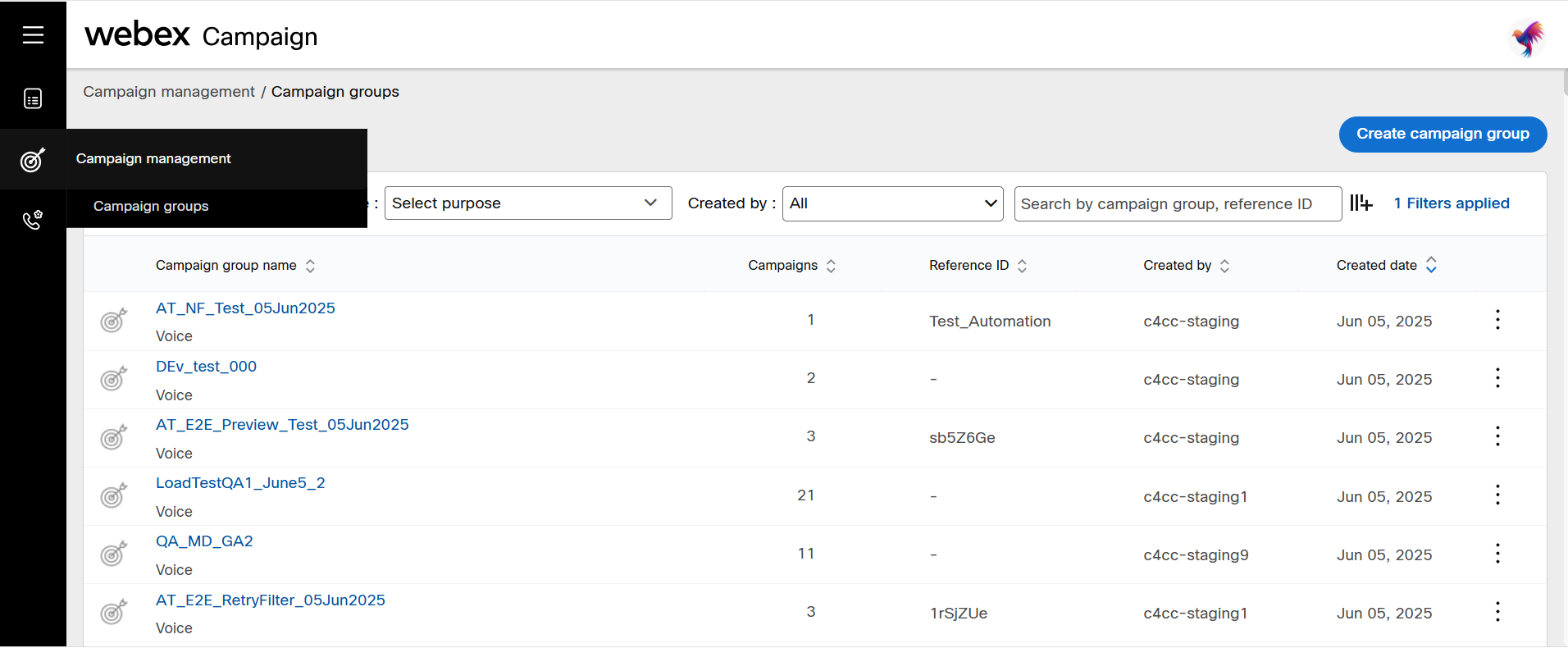Open AT_E2E_RetryFilter_05Jun2025 campaign group
1568x648 pixels.
[271, 600]
